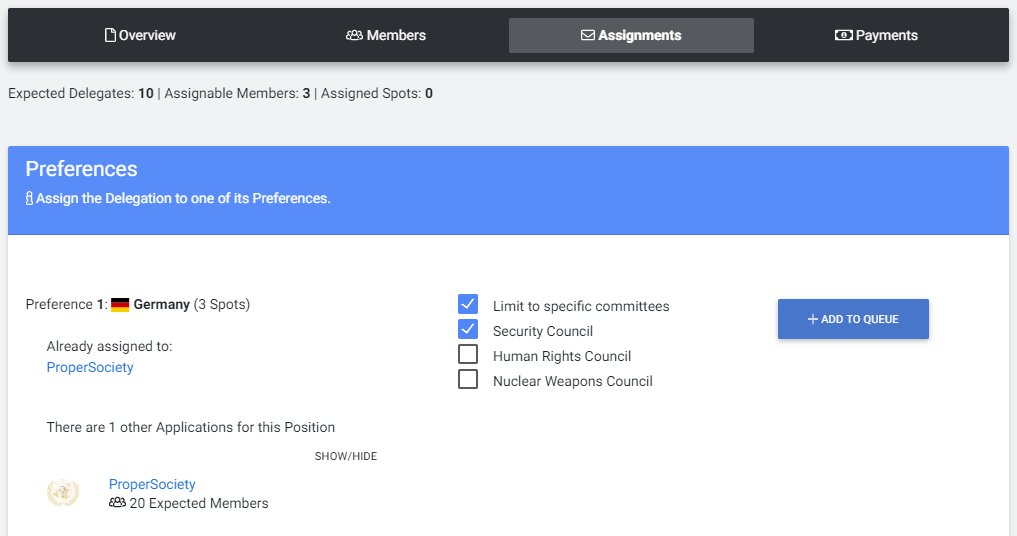This screenshot has height=536, width=1017.
Task: Enable the Nuclear Weapons Council checkbox
Action: [x=468, y=379]
